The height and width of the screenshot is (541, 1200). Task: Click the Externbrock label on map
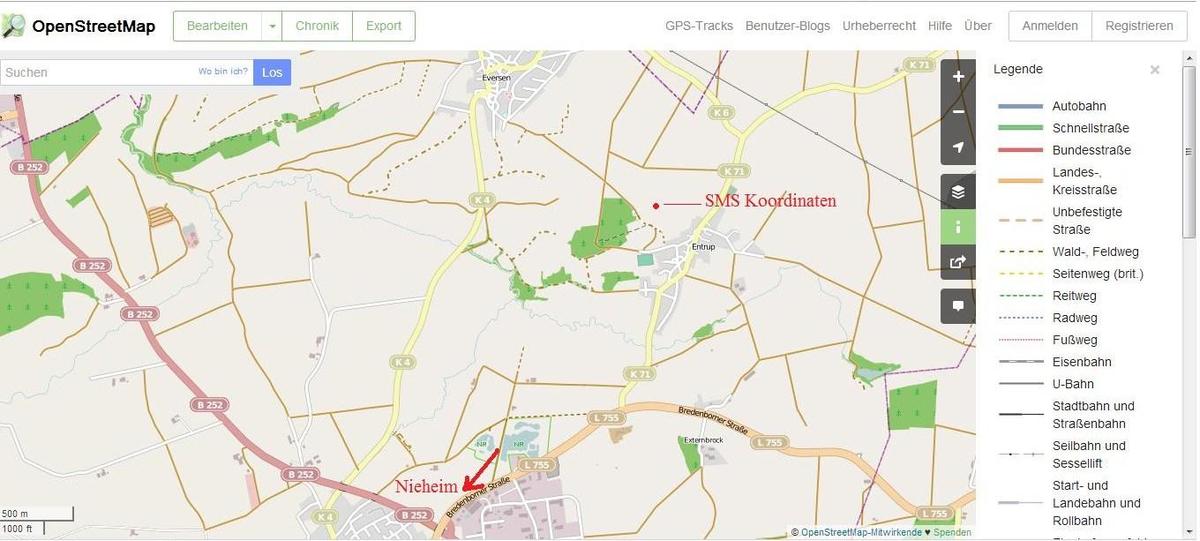tap(703, 440)
